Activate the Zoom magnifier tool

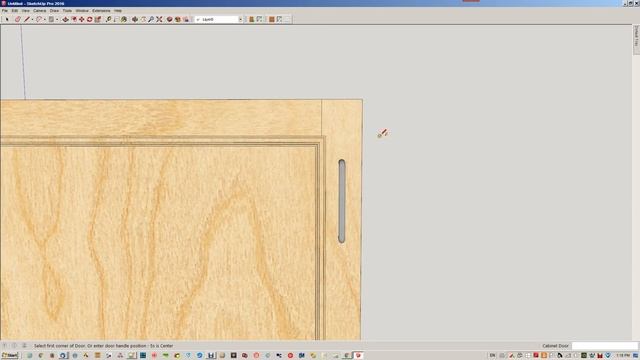[x=151, y=19]
